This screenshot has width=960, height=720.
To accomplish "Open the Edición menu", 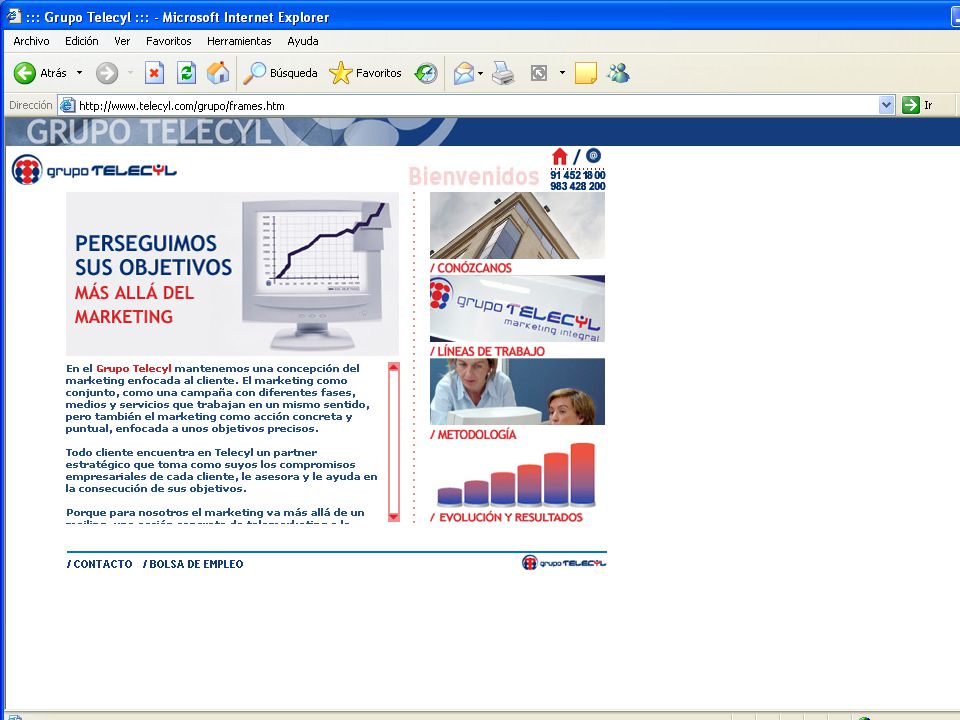I will [81, 41].
